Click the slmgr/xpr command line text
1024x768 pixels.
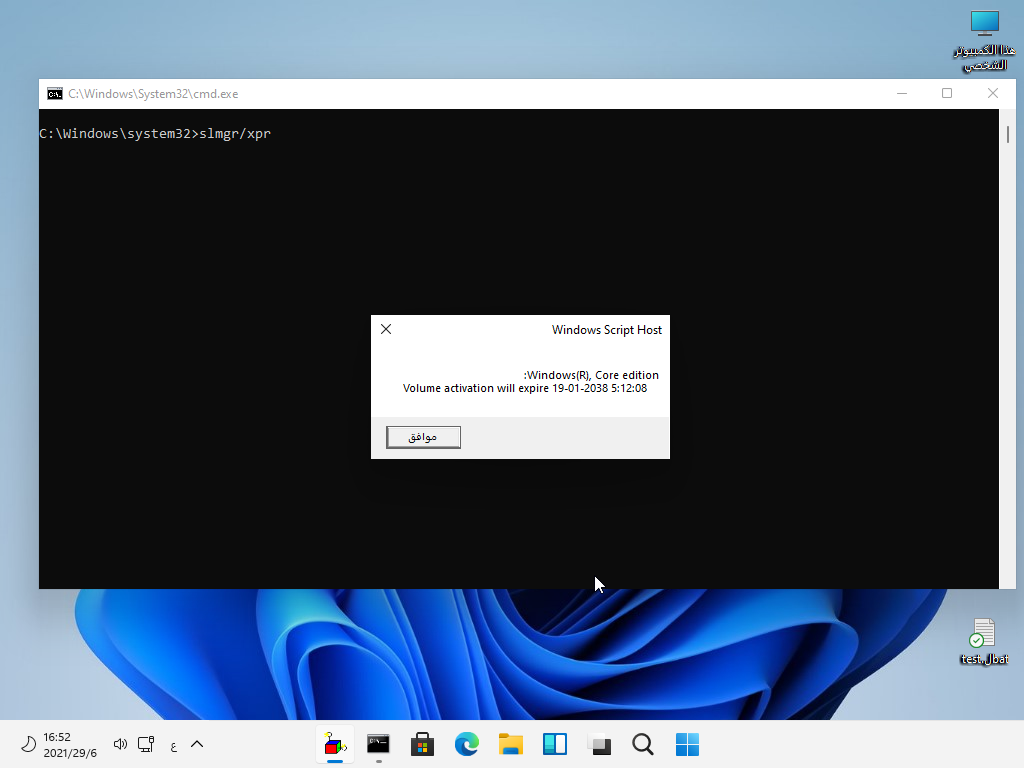tap(235, 133)
